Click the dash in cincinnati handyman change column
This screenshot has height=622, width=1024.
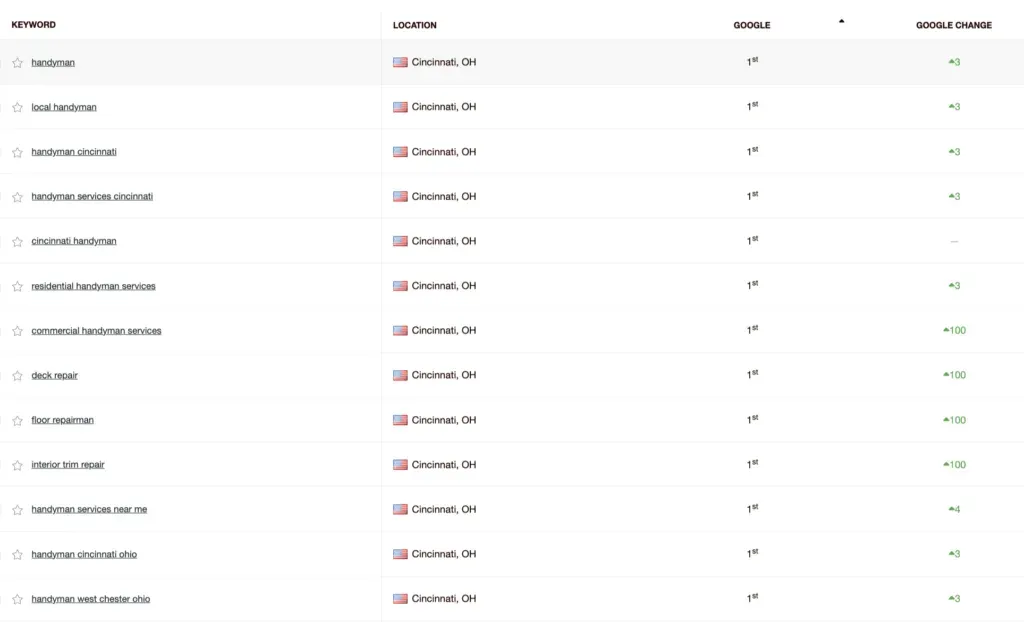click(x=954, y=241)
